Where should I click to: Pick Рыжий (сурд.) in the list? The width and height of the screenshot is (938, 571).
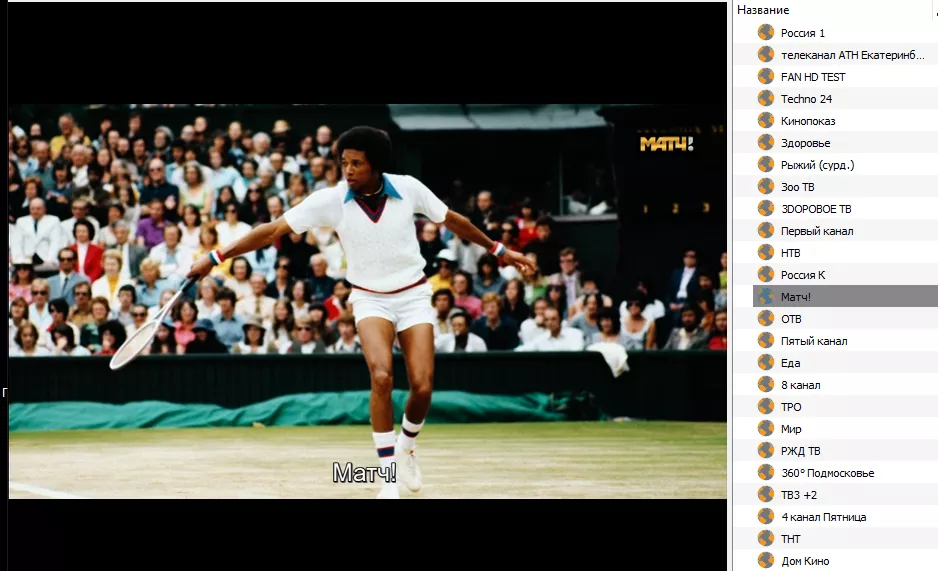pyautogui.click(x=818, y=165)
